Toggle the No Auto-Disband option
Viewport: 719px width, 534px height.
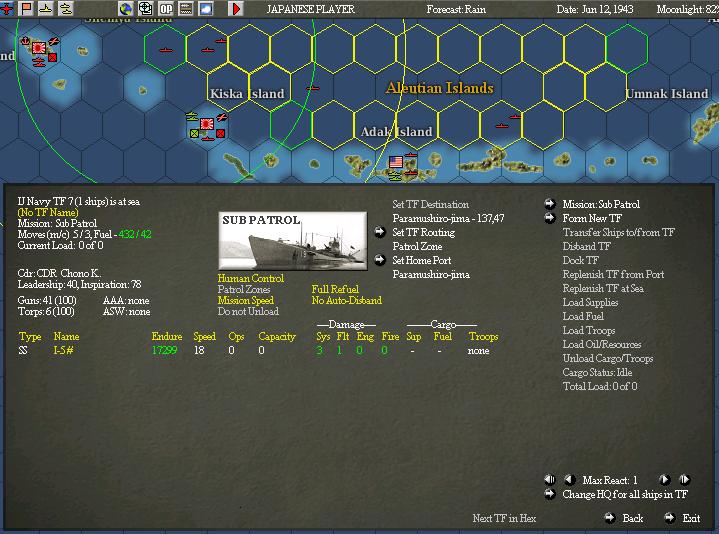click(x=347, y=300)
